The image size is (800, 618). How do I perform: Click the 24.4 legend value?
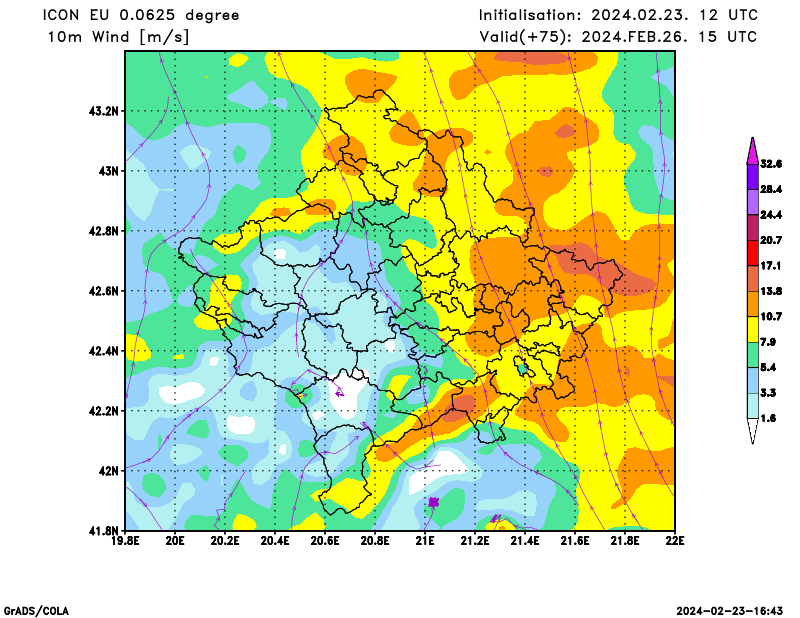pyautogui.click(x=771, y=215)
